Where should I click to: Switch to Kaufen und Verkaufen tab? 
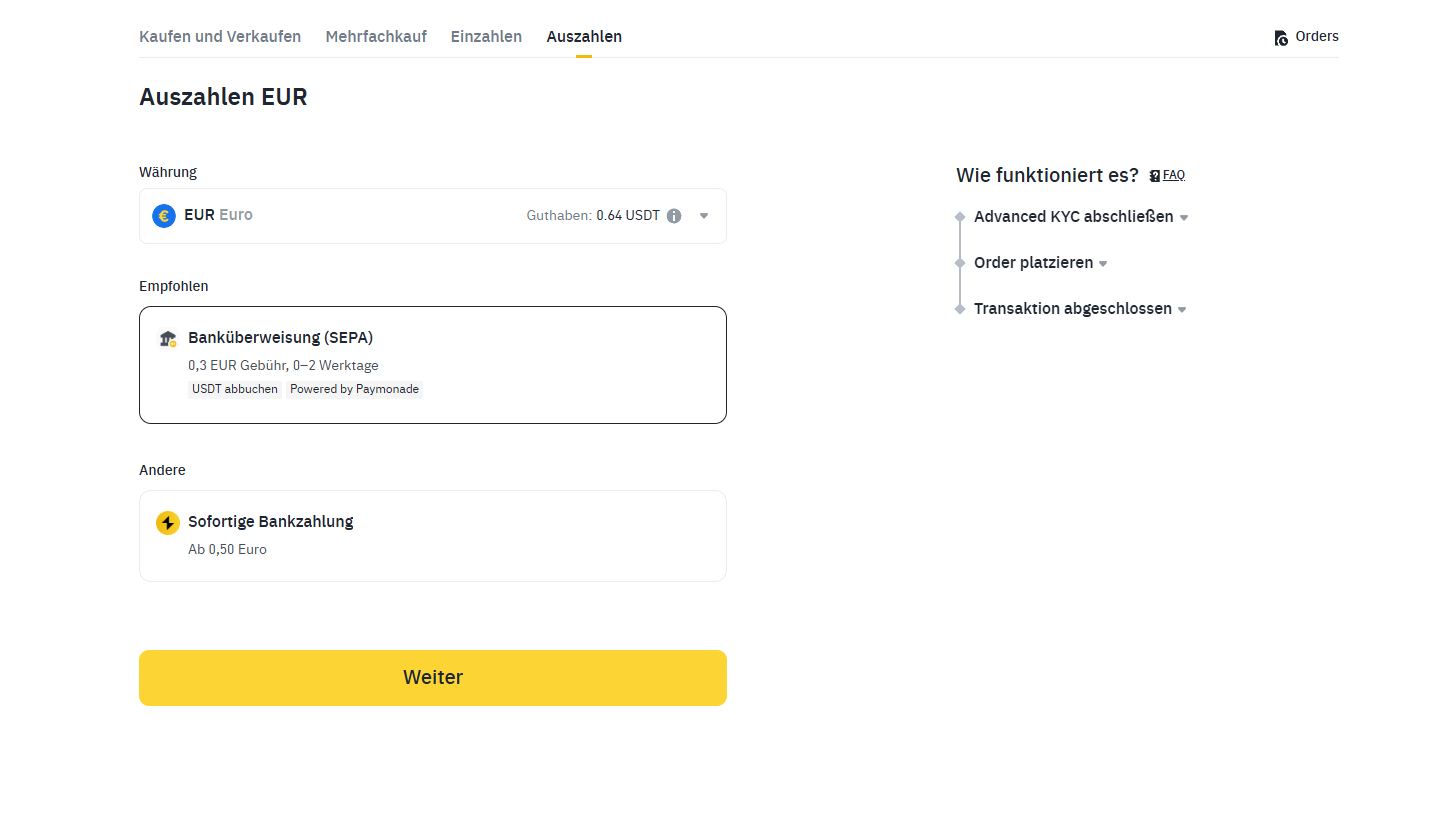click(x=220, y=36)
